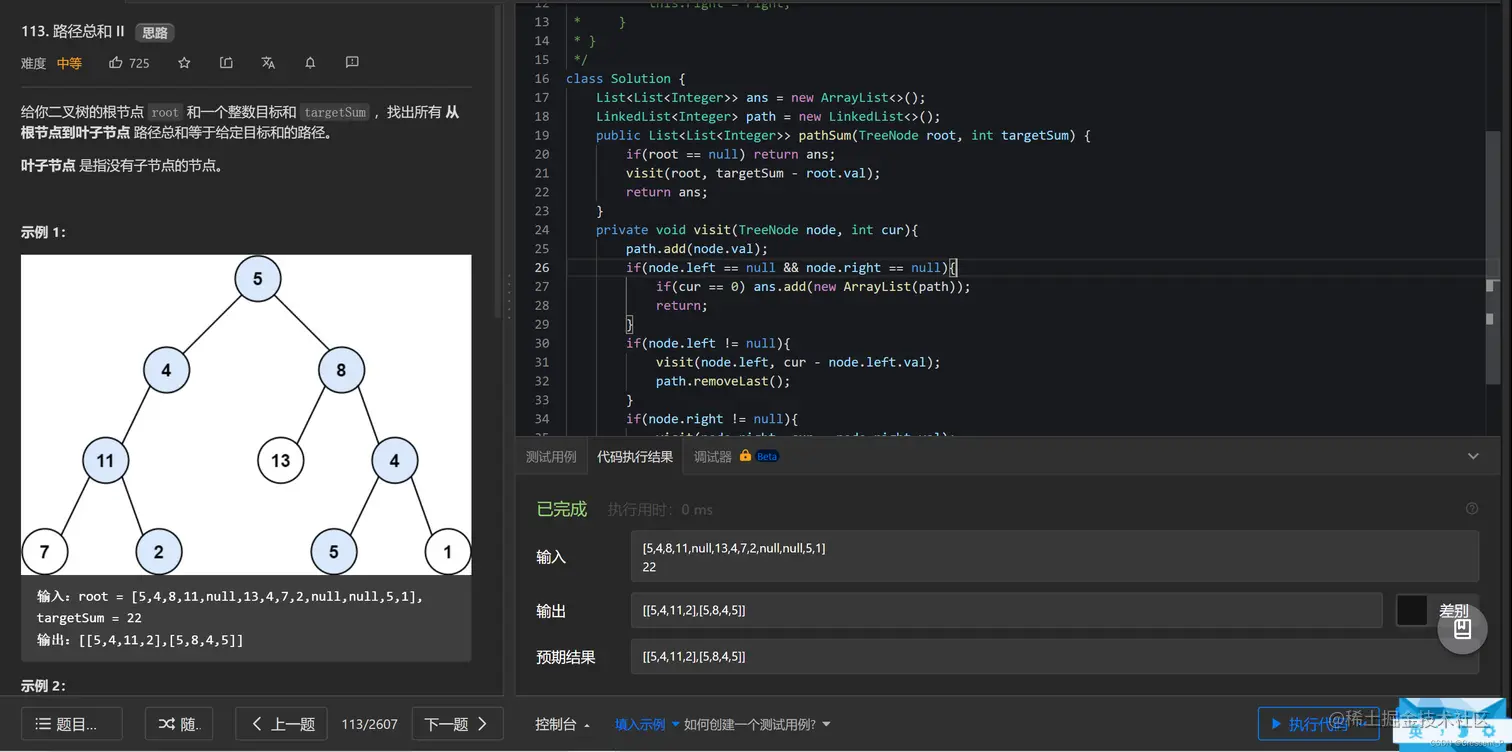Click the 113. 路径总和 II title

[72, 31]
